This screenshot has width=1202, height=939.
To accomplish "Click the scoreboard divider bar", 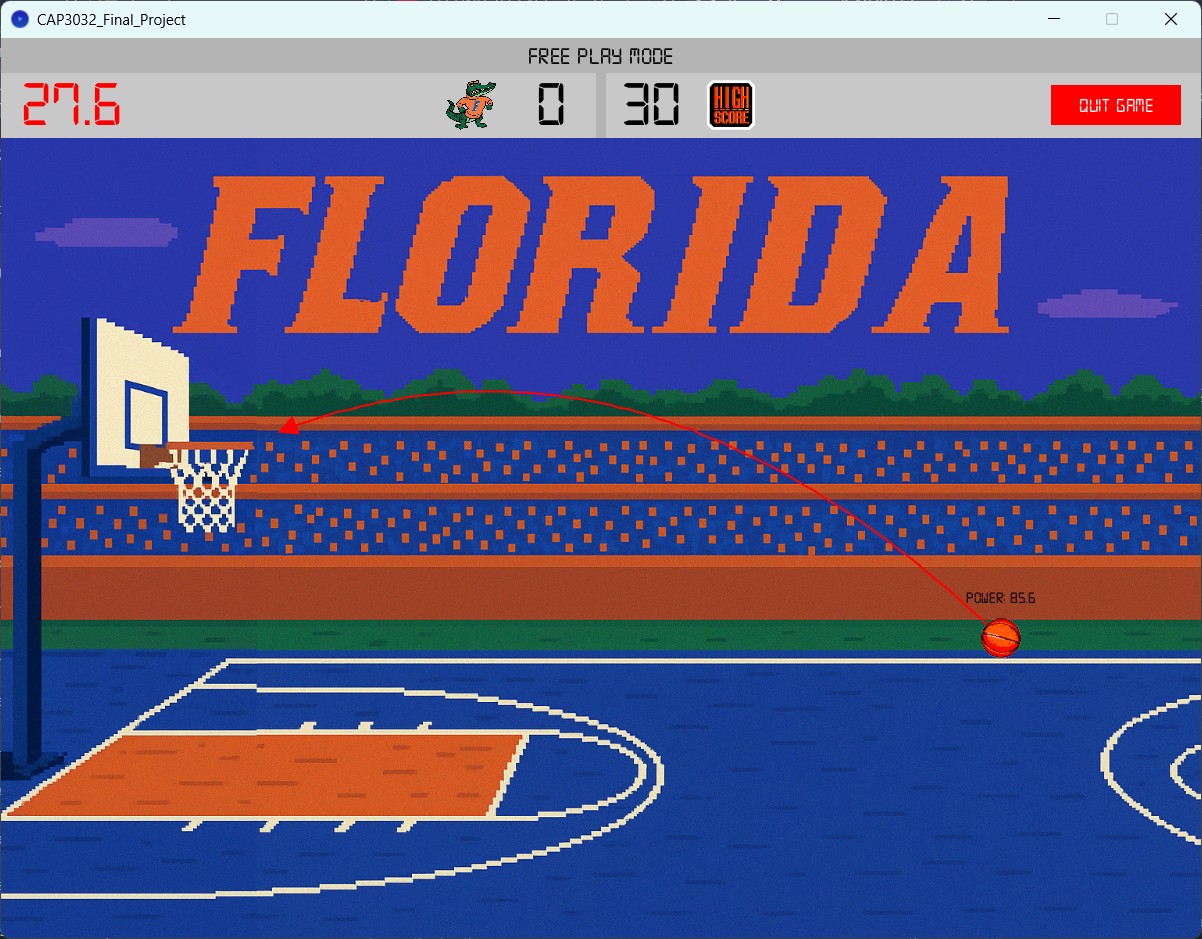I will (601, 104).
